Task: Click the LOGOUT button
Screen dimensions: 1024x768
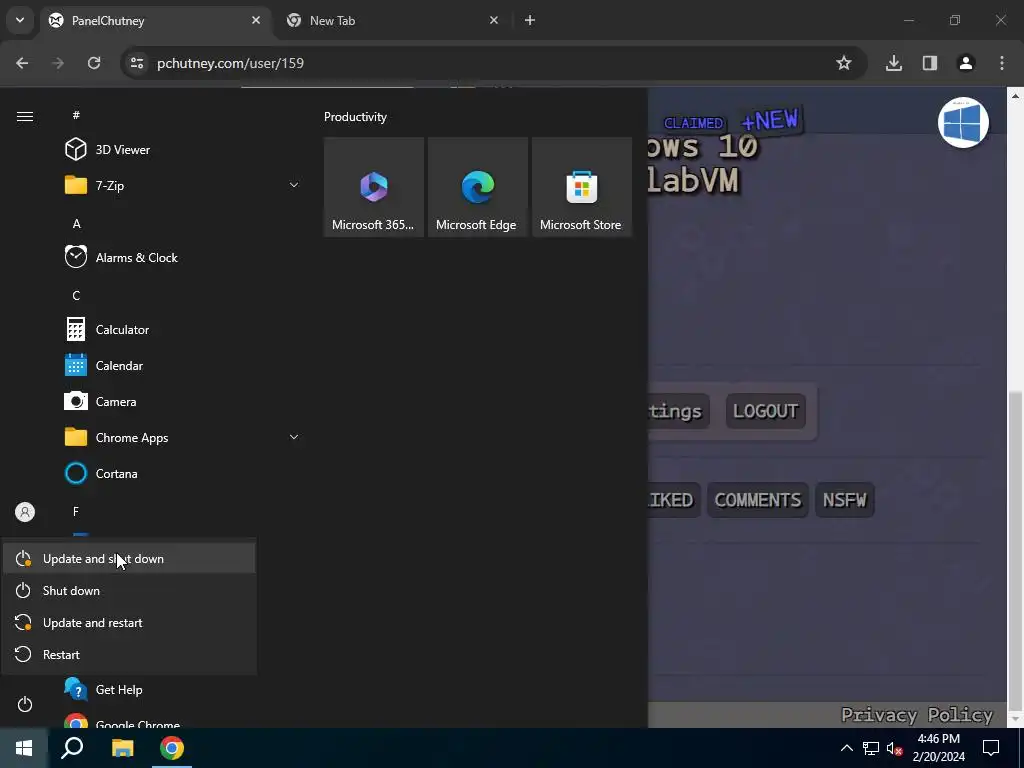Action: point(765,411)
